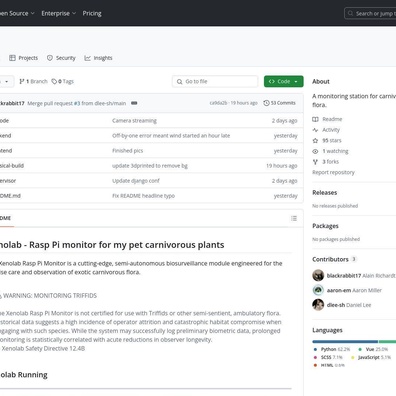Click the branch selector dropdown arrow
The image size is (396, 396).
click(7, 82)
